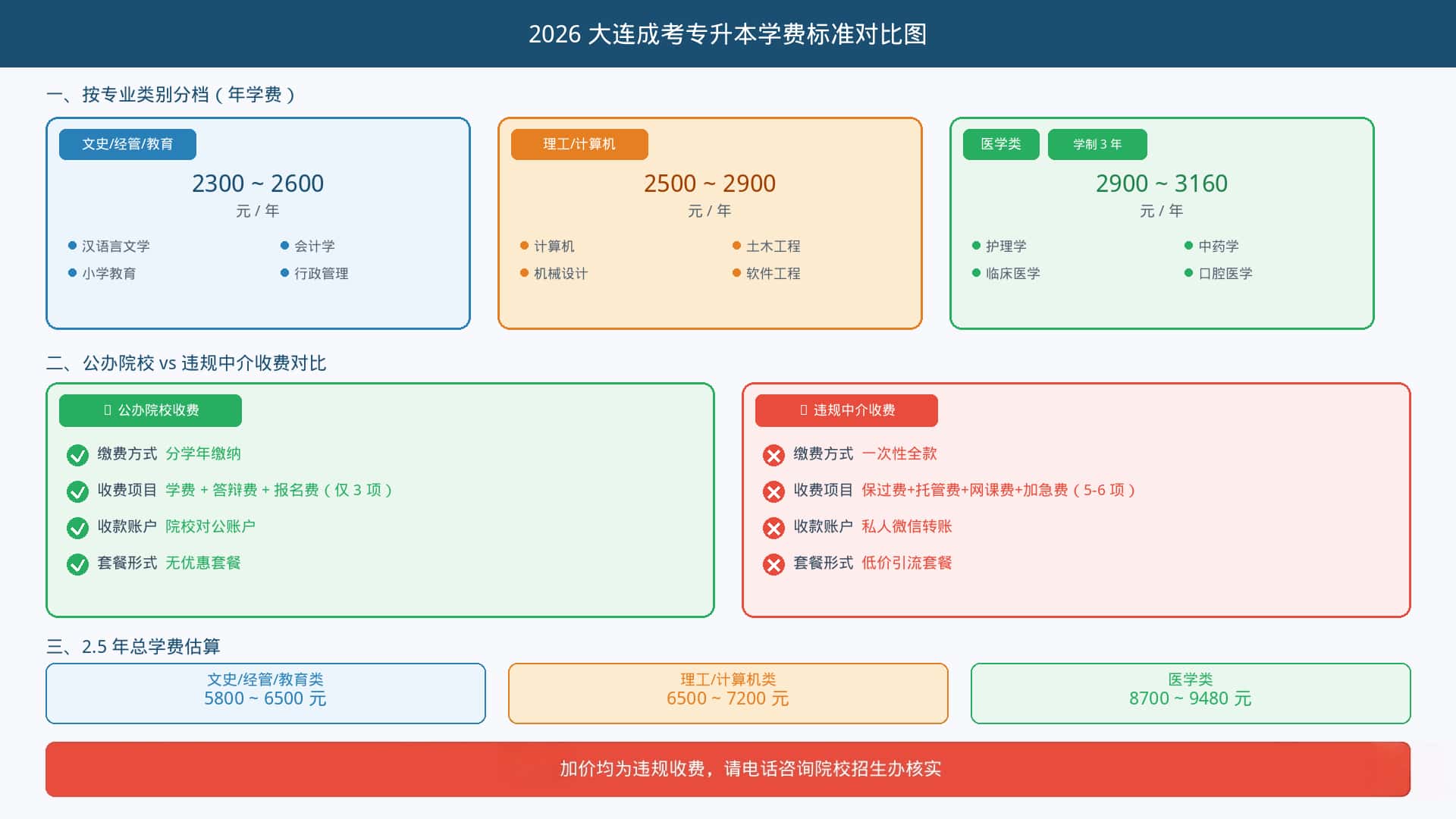Click the red cross icon beside 收款账户 私人微信转账
Viewport: 1456px width, 819px height.
(773, 528)
